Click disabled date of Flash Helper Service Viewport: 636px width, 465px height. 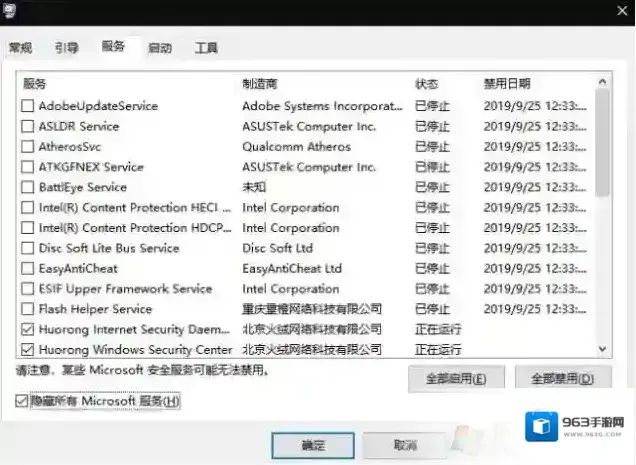535,309
